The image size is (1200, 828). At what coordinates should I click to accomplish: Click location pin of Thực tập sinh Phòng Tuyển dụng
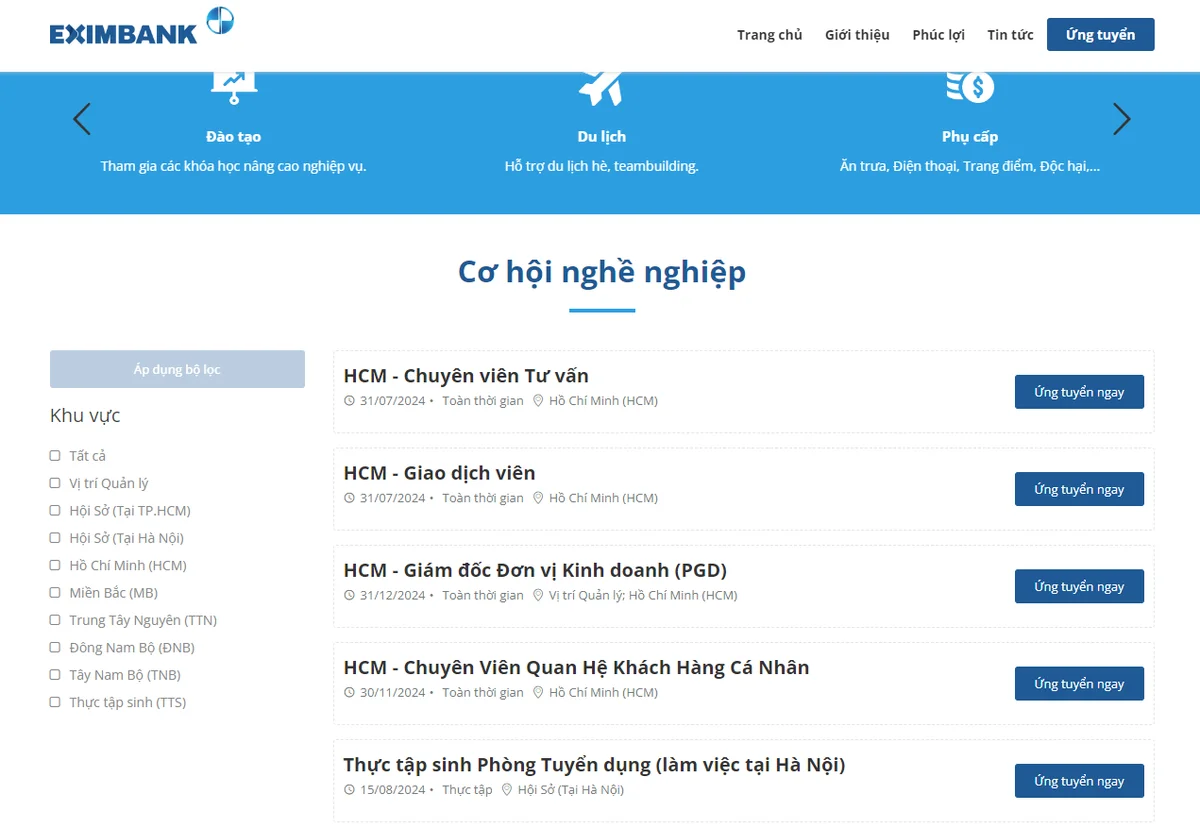507,789
